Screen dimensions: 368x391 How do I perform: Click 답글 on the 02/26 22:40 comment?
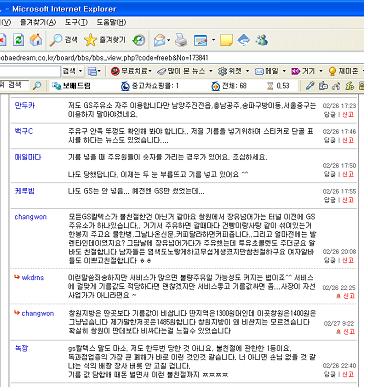click(329, 374)
